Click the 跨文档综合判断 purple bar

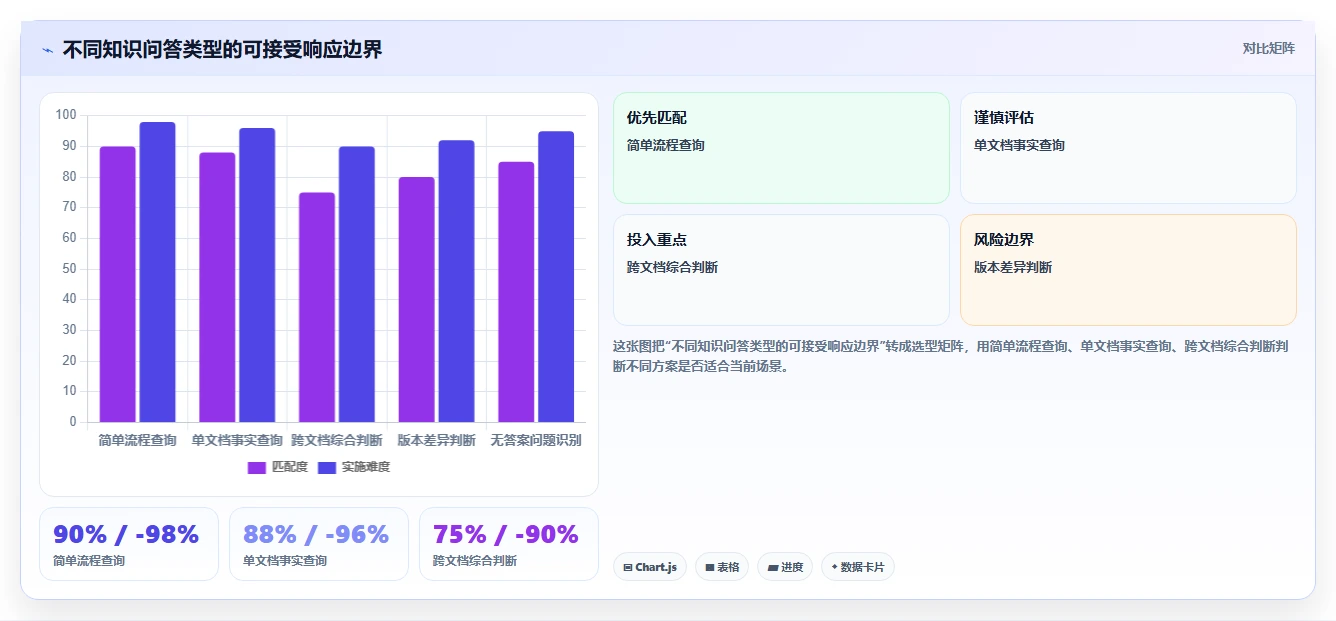pyautogui.click(x=317, y=307)
